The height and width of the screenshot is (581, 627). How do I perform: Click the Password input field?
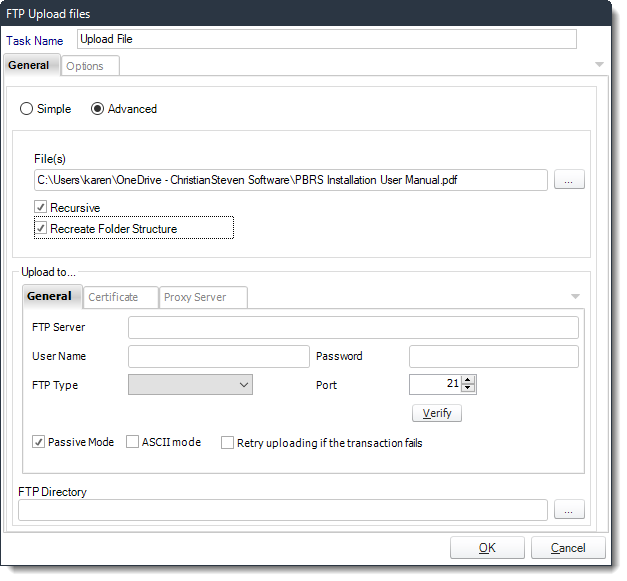coord(493,356)
